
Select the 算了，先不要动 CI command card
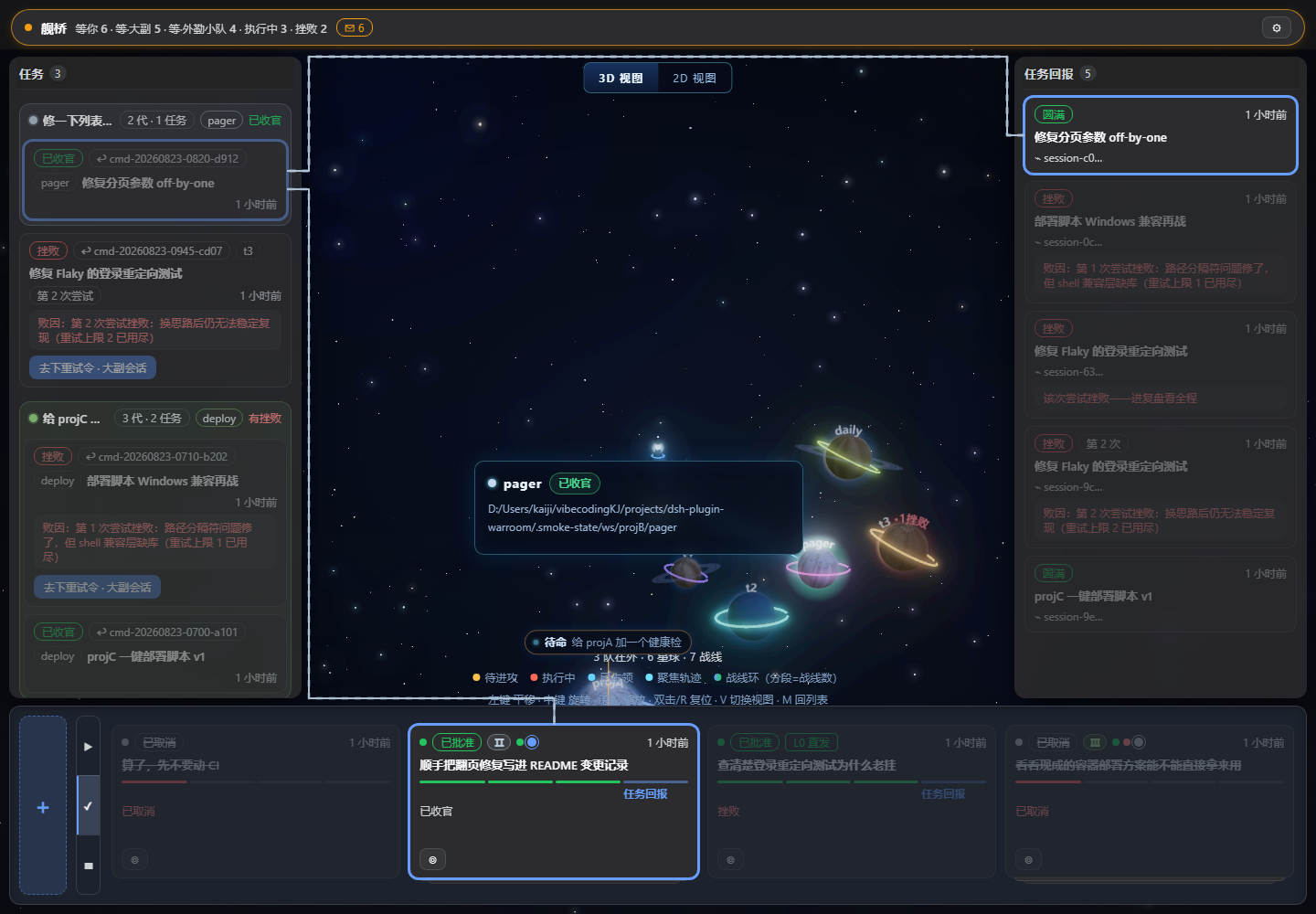coord(255,802)
